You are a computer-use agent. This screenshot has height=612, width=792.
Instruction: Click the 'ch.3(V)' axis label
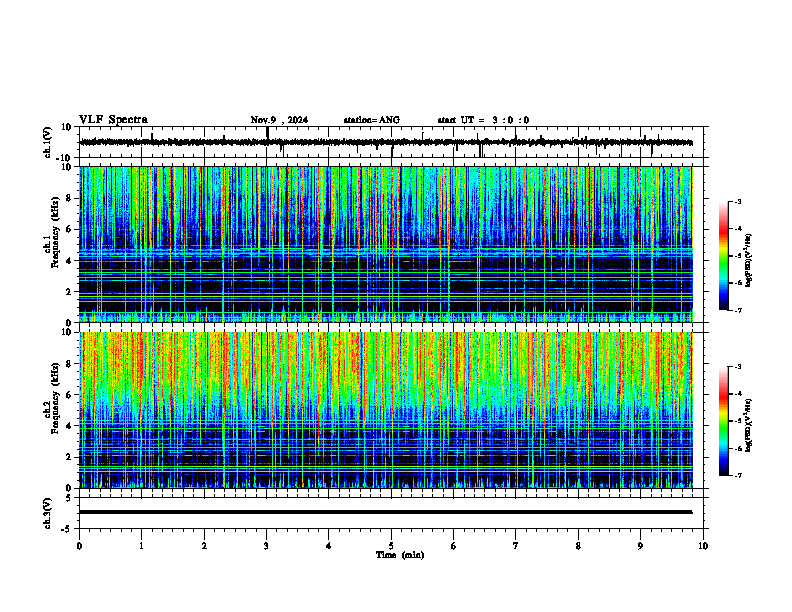pyautogui.click(x=47, y=514)
